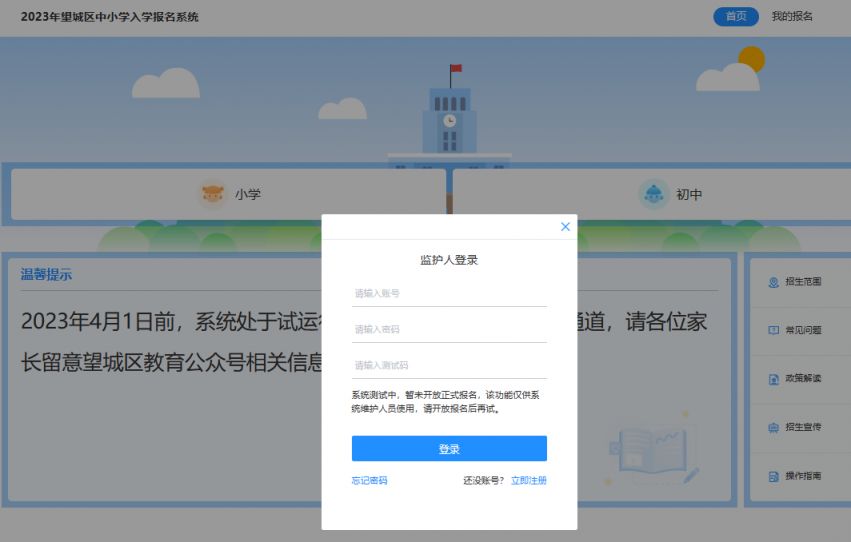Click the 政策解读 policy document icon
The width and height of the screenshot is (851, 542).
coord(773,379)
